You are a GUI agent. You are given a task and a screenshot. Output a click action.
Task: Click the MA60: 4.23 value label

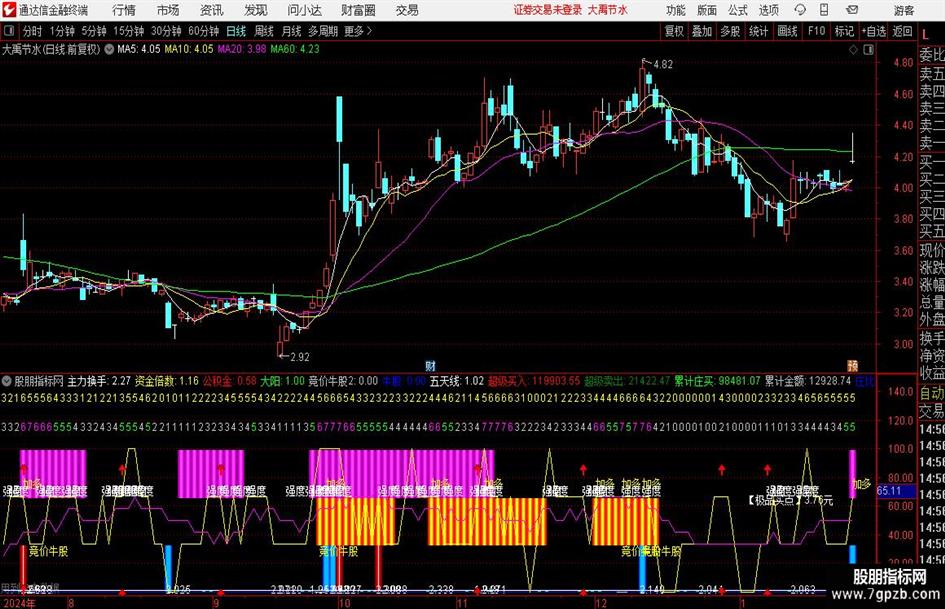pos(295,49)
